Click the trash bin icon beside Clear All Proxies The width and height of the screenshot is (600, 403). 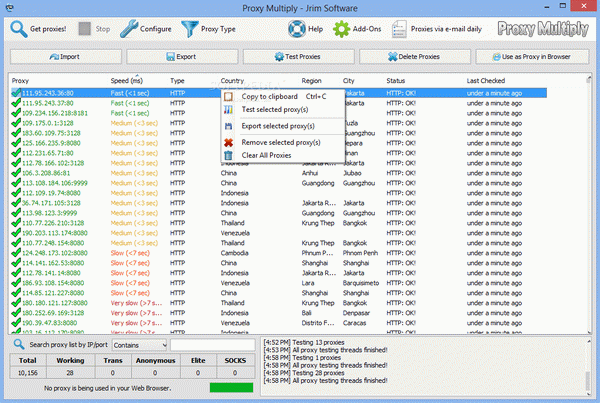[x=228, y=155]
